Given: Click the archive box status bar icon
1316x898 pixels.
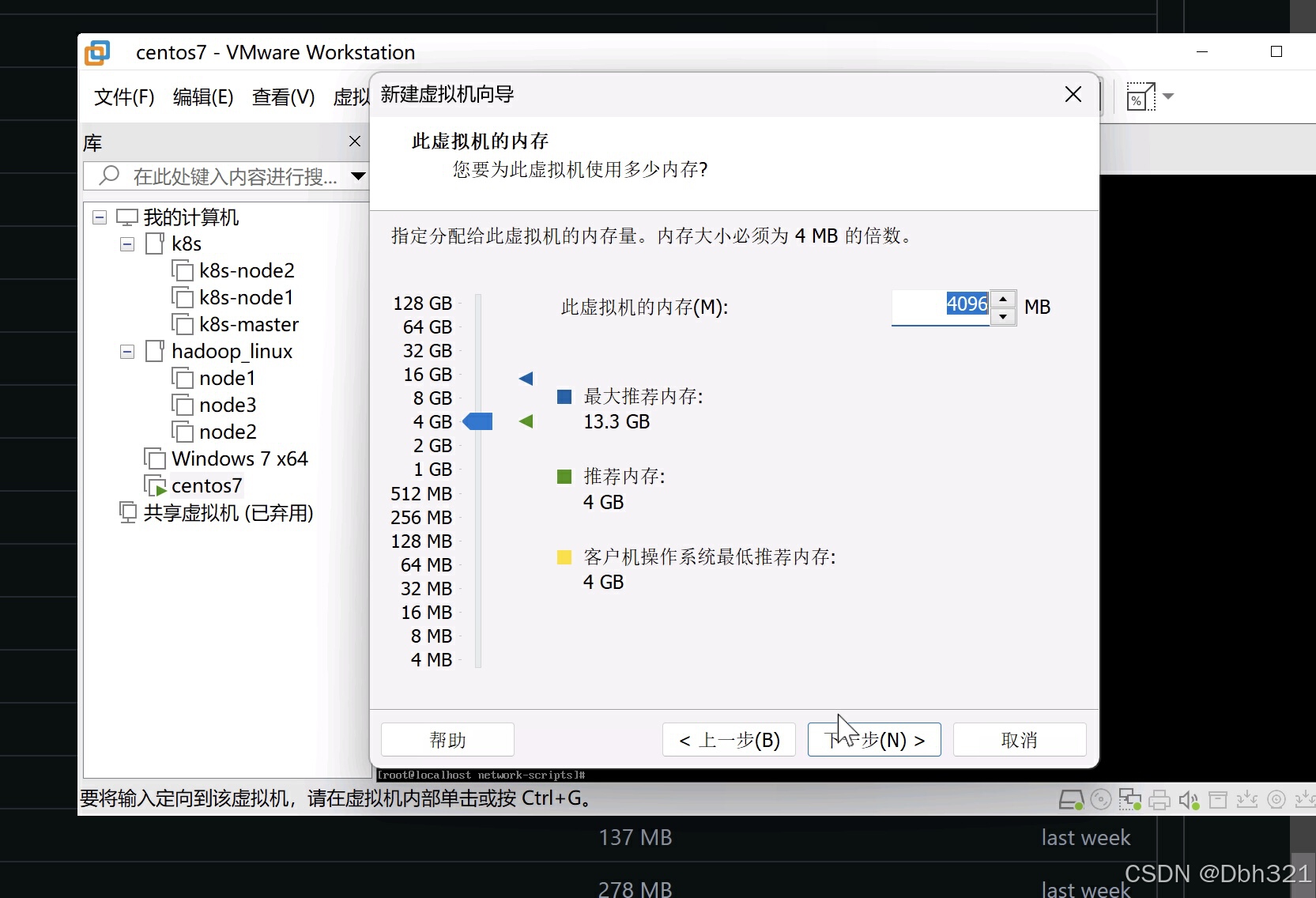Looking at the screenshot, I should (1218, 800).
